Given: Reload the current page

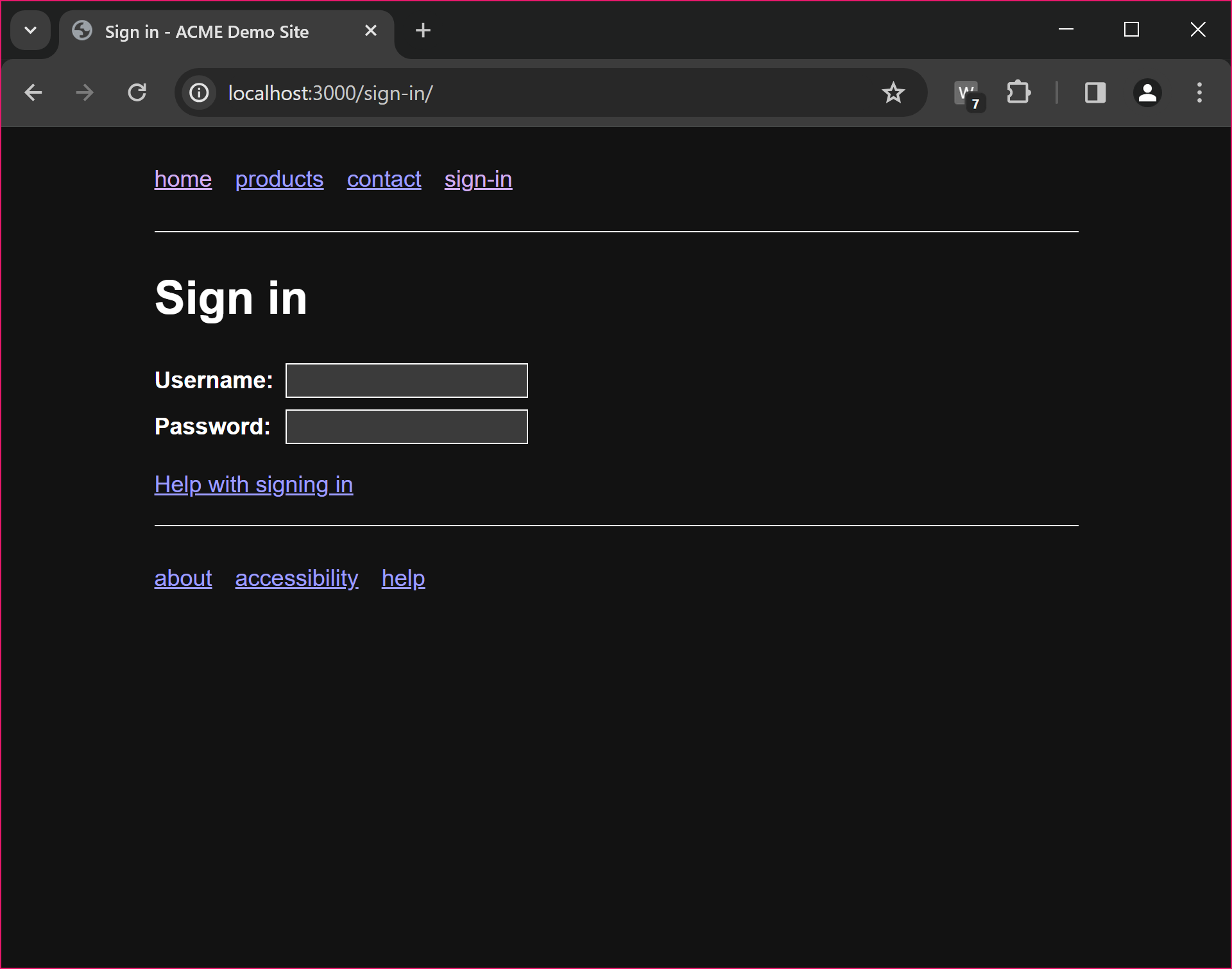Looking at the screenshot, I should click(x=137, y=92).
